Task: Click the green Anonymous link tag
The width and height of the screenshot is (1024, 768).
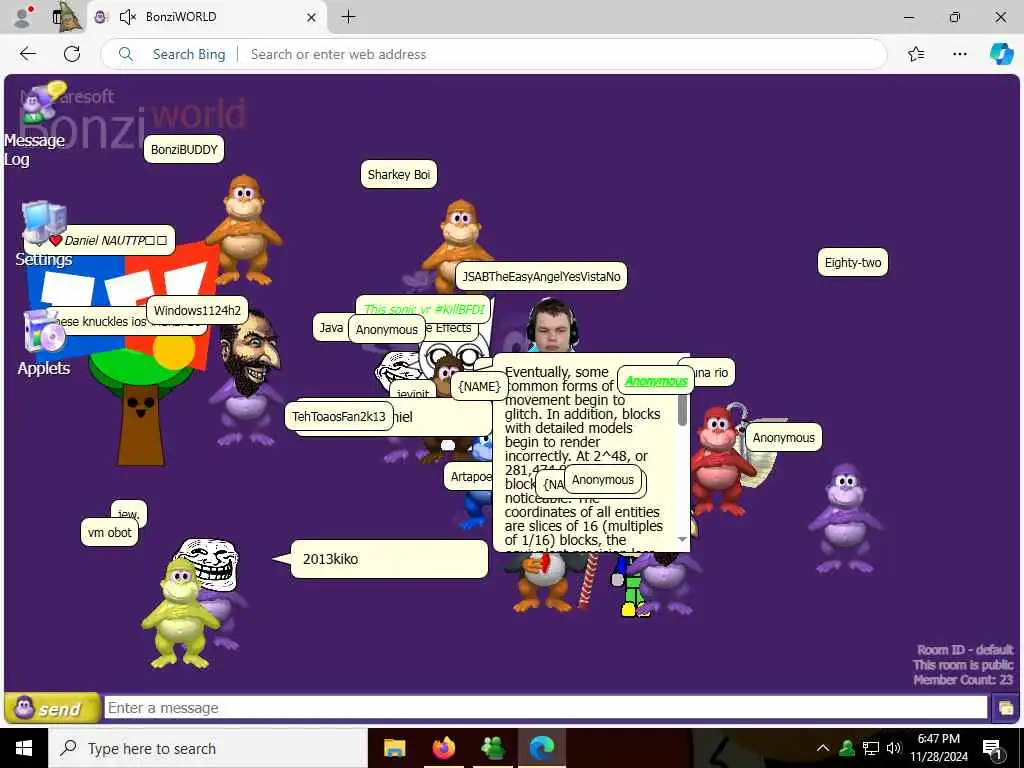Action: pyautogui.click(x=656, y=381)
